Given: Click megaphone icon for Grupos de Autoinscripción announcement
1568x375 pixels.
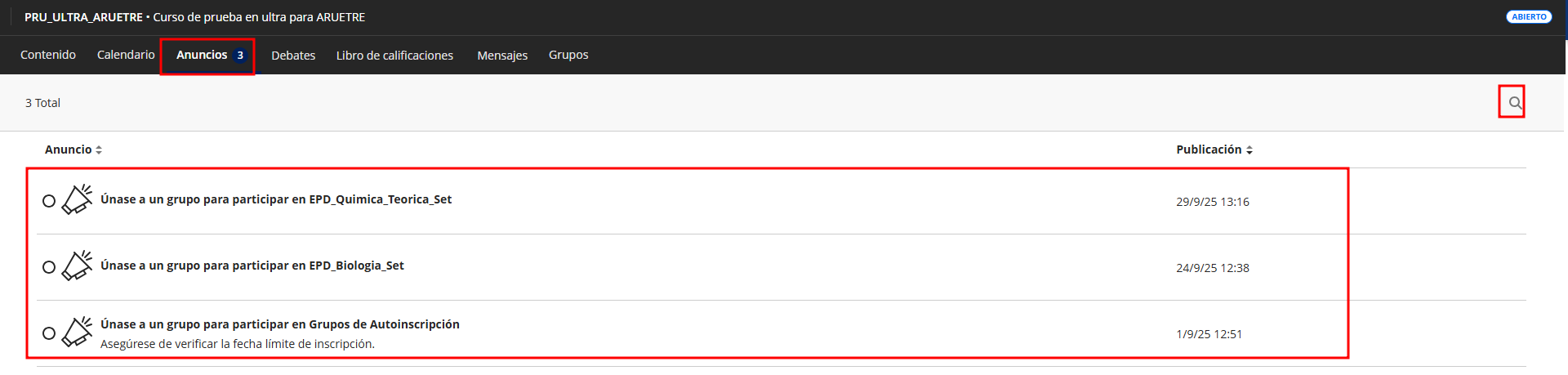Looking at the screenshot, I should (77, 332).
